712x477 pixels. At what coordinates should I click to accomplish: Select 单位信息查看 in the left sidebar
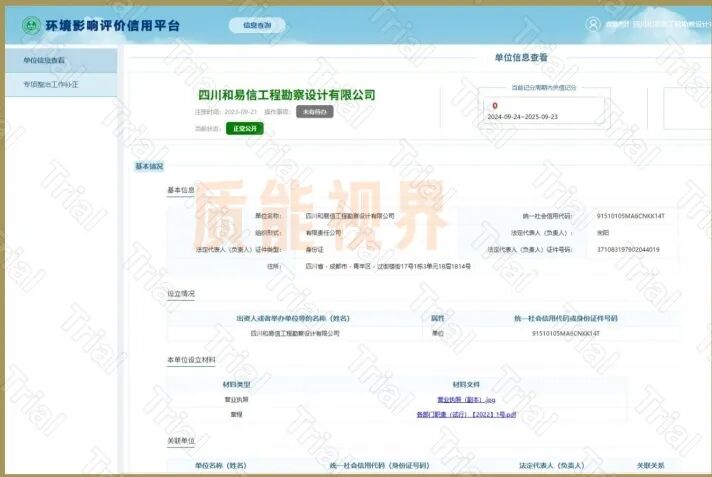click(x=45, y=60)
